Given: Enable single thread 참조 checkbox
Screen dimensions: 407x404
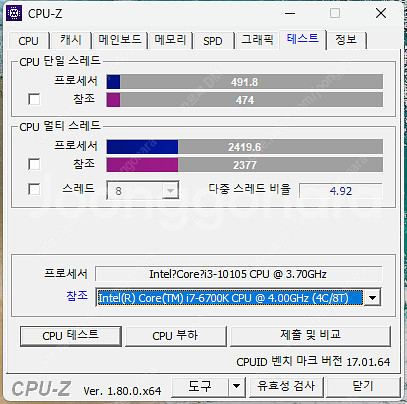Looking at the screenshot, I should tap(34, 99).
